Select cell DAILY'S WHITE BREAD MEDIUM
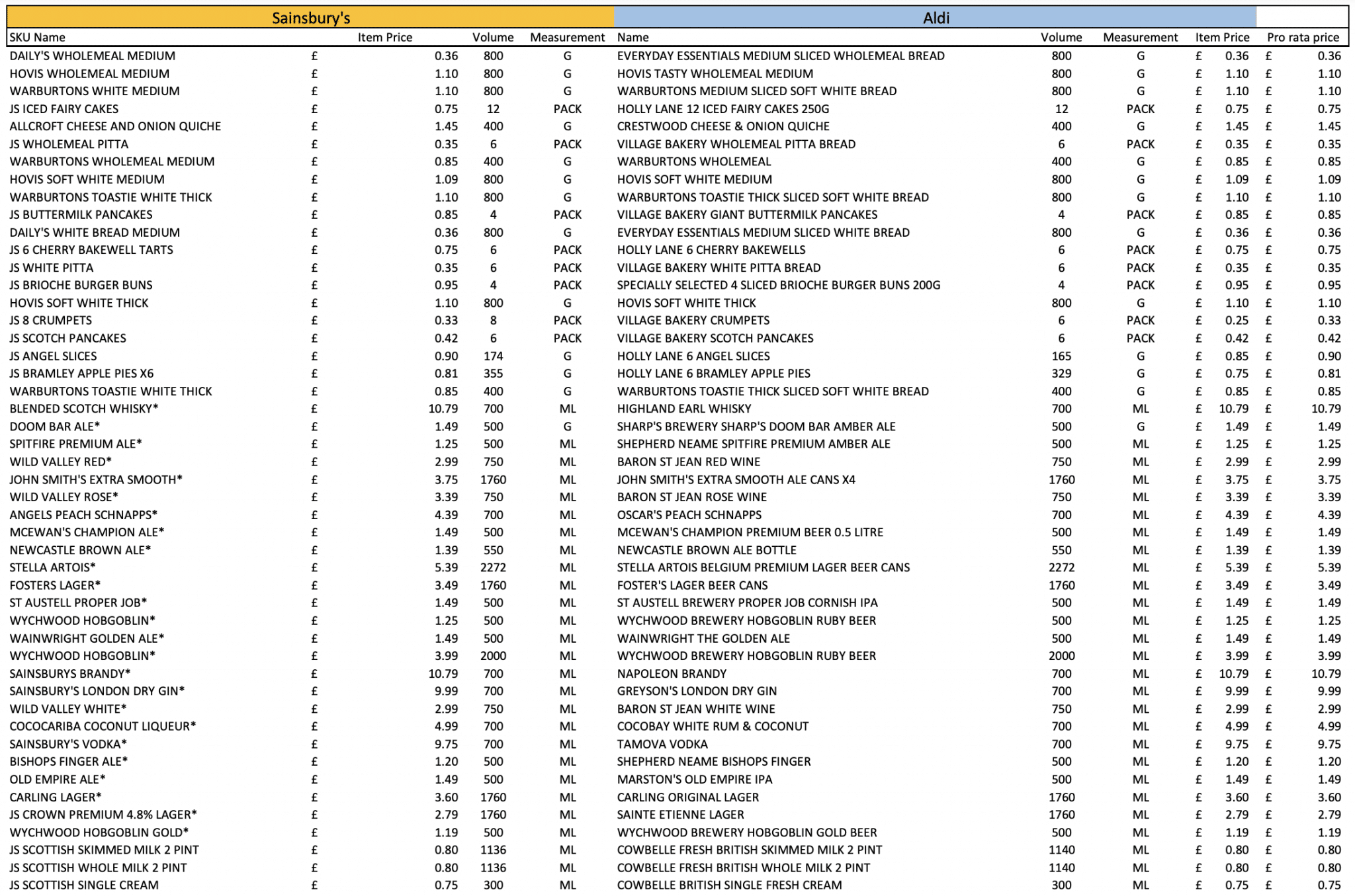This screenshot has height=896, width=1355. (95, 233)
